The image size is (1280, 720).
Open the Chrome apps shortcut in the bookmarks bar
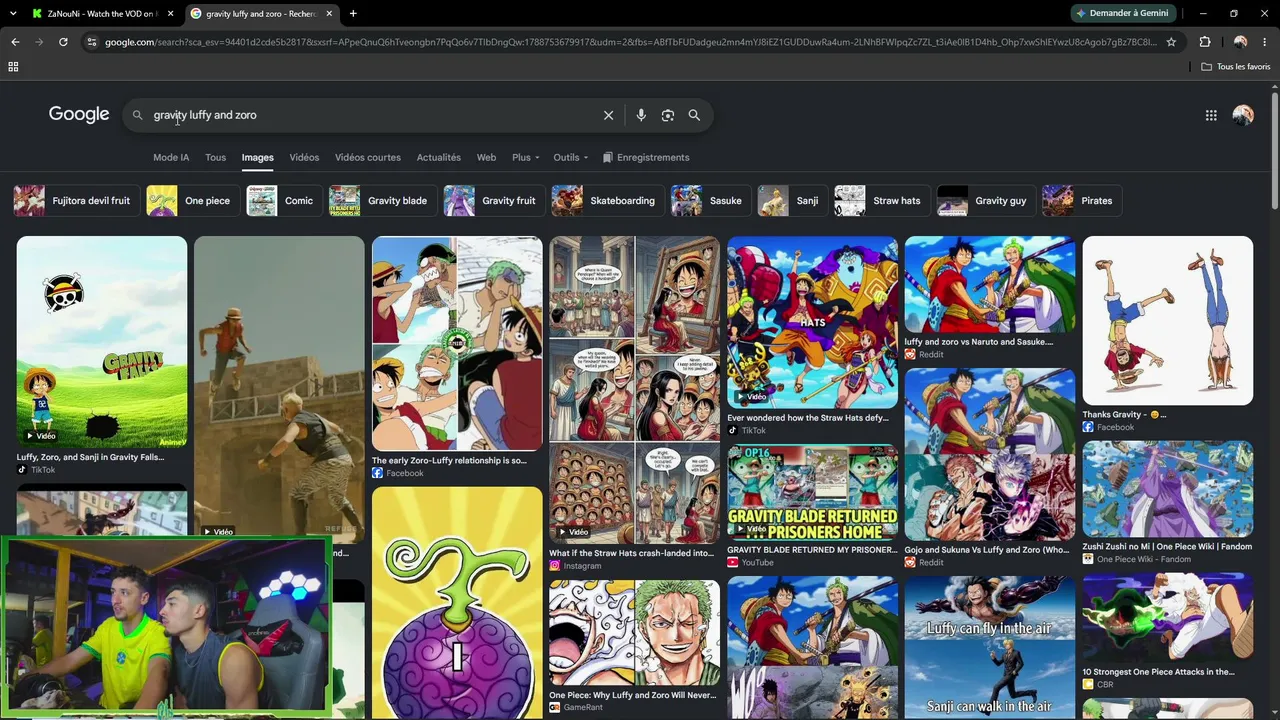(13, 67)
